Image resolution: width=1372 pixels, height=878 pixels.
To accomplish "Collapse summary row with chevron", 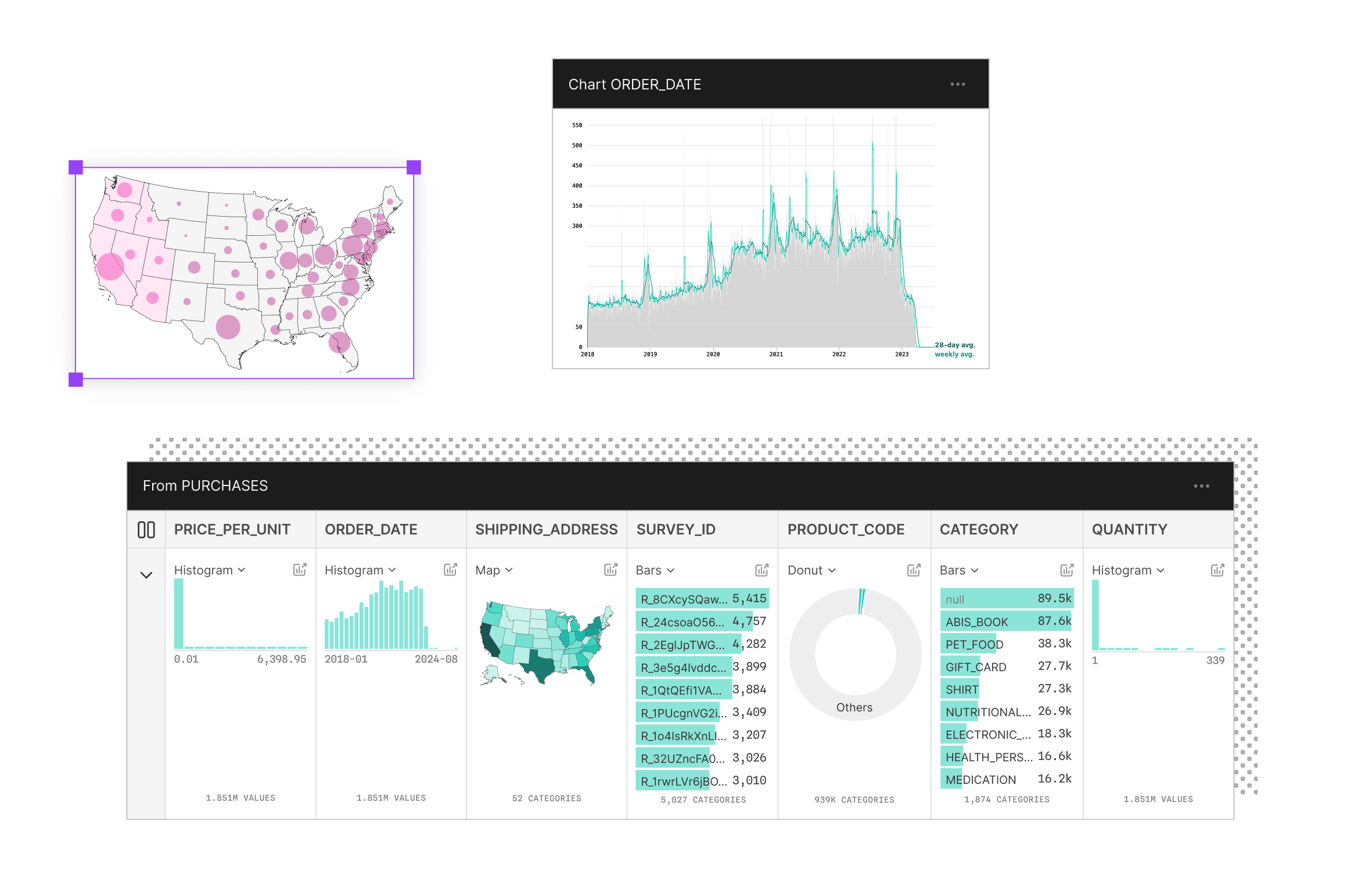I will 146,575.
